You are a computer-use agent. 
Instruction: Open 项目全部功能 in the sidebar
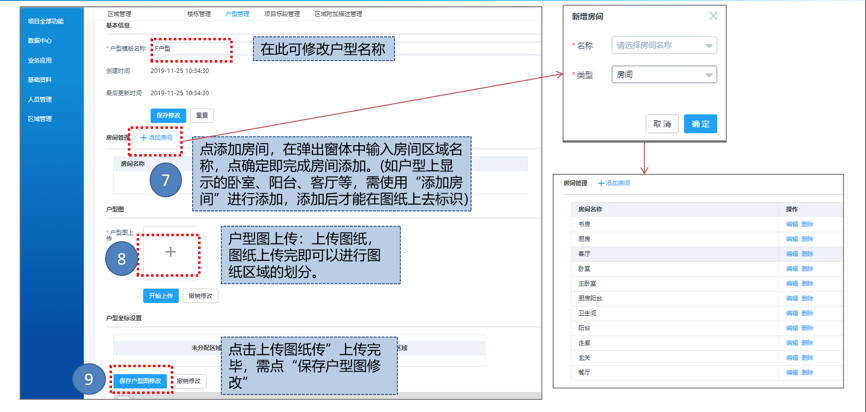(46, 21)
